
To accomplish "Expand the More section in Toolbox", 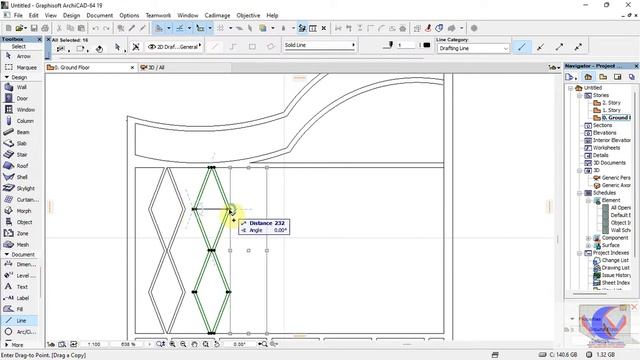I will click(x=7, y=344).
